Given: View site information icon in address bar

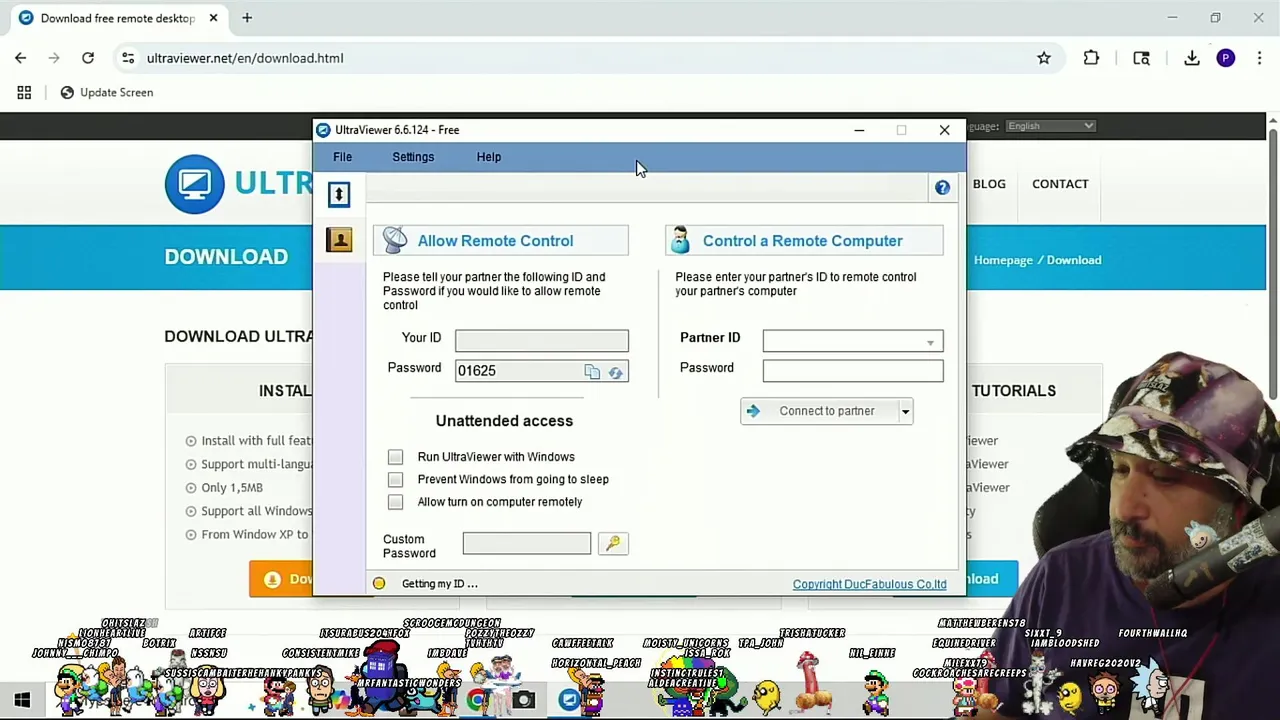Looking at the screenshot, I should tap(128, 58).
